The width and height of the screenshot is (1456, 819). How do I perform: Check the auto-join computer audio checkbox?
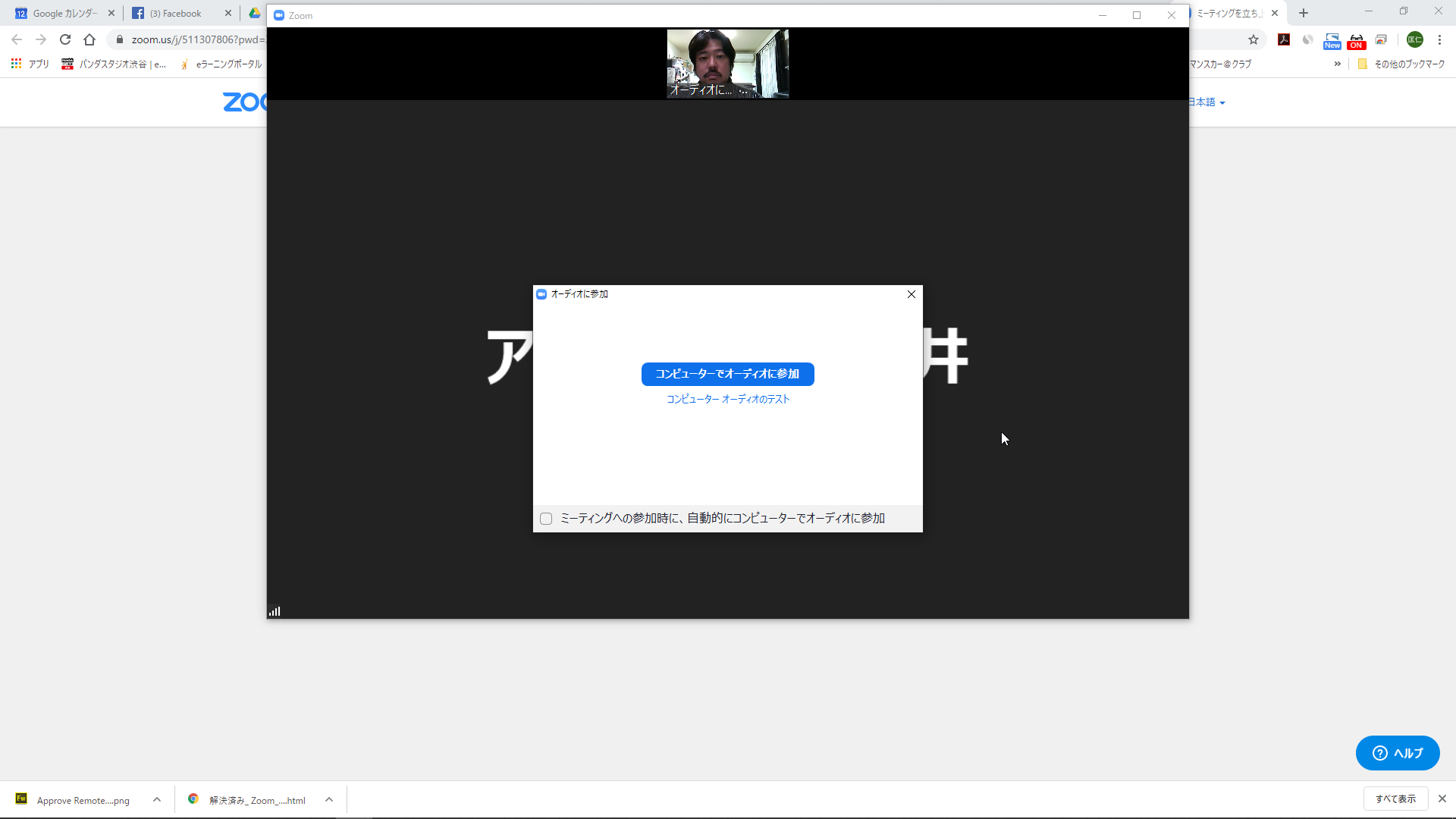546,519
